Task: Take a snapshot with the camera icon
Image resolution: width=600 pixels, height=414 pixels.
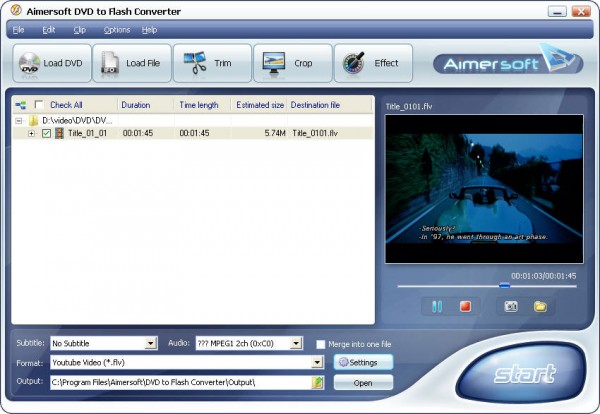Action: pos(511,306)
